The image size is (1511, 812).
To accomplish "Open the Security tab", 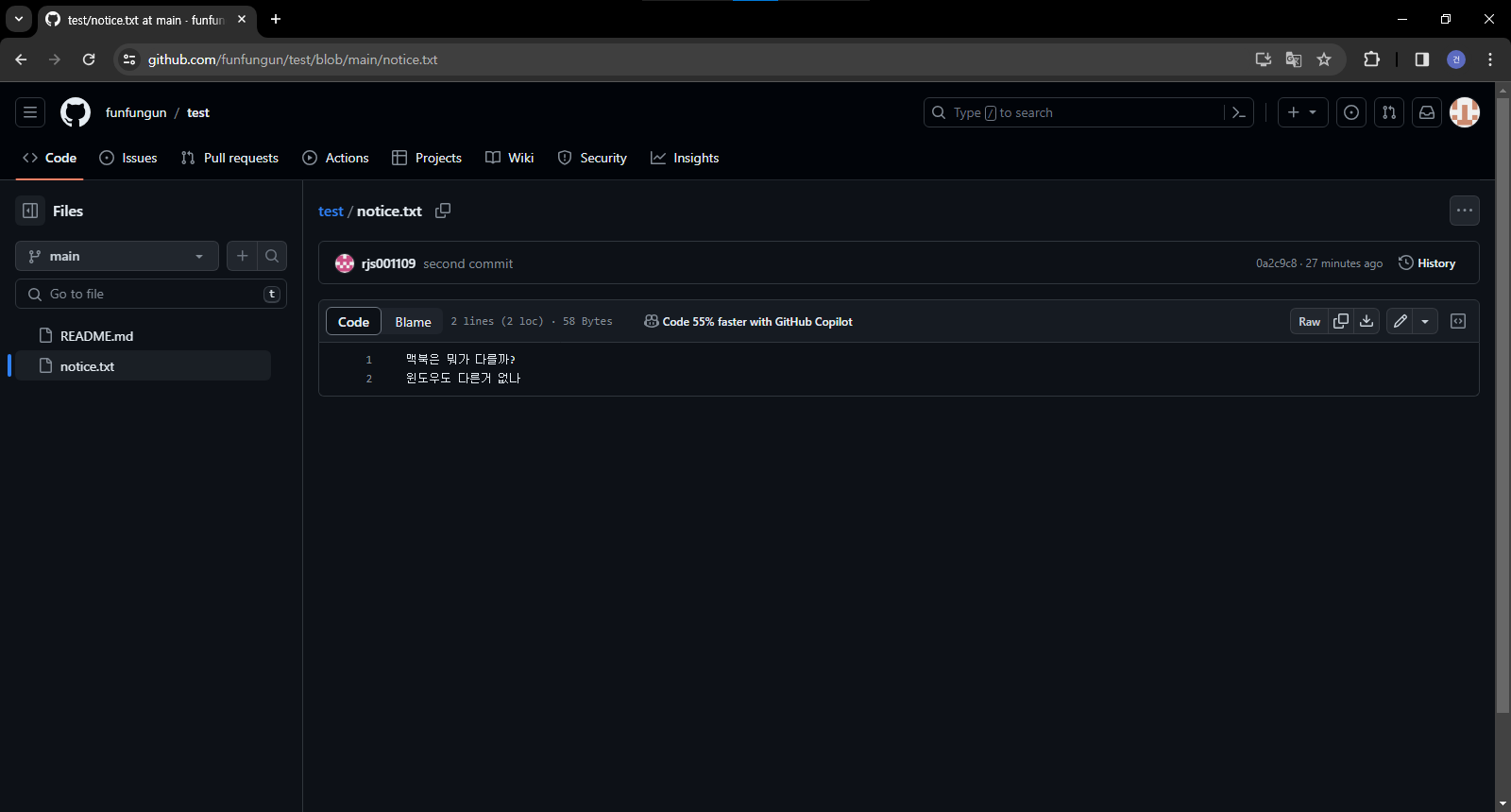I will coord(592,158).
